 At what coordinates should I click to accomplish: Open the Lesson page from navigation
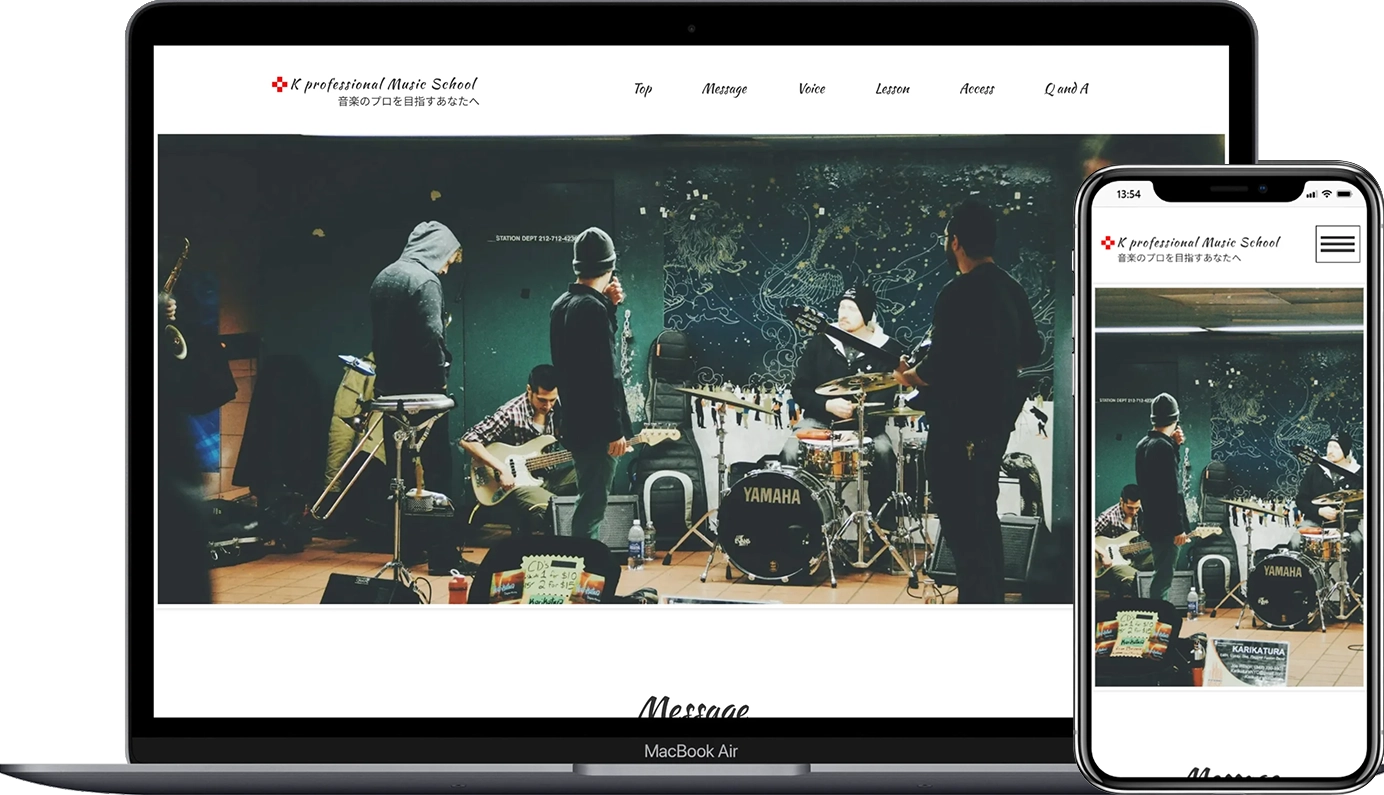892,89
